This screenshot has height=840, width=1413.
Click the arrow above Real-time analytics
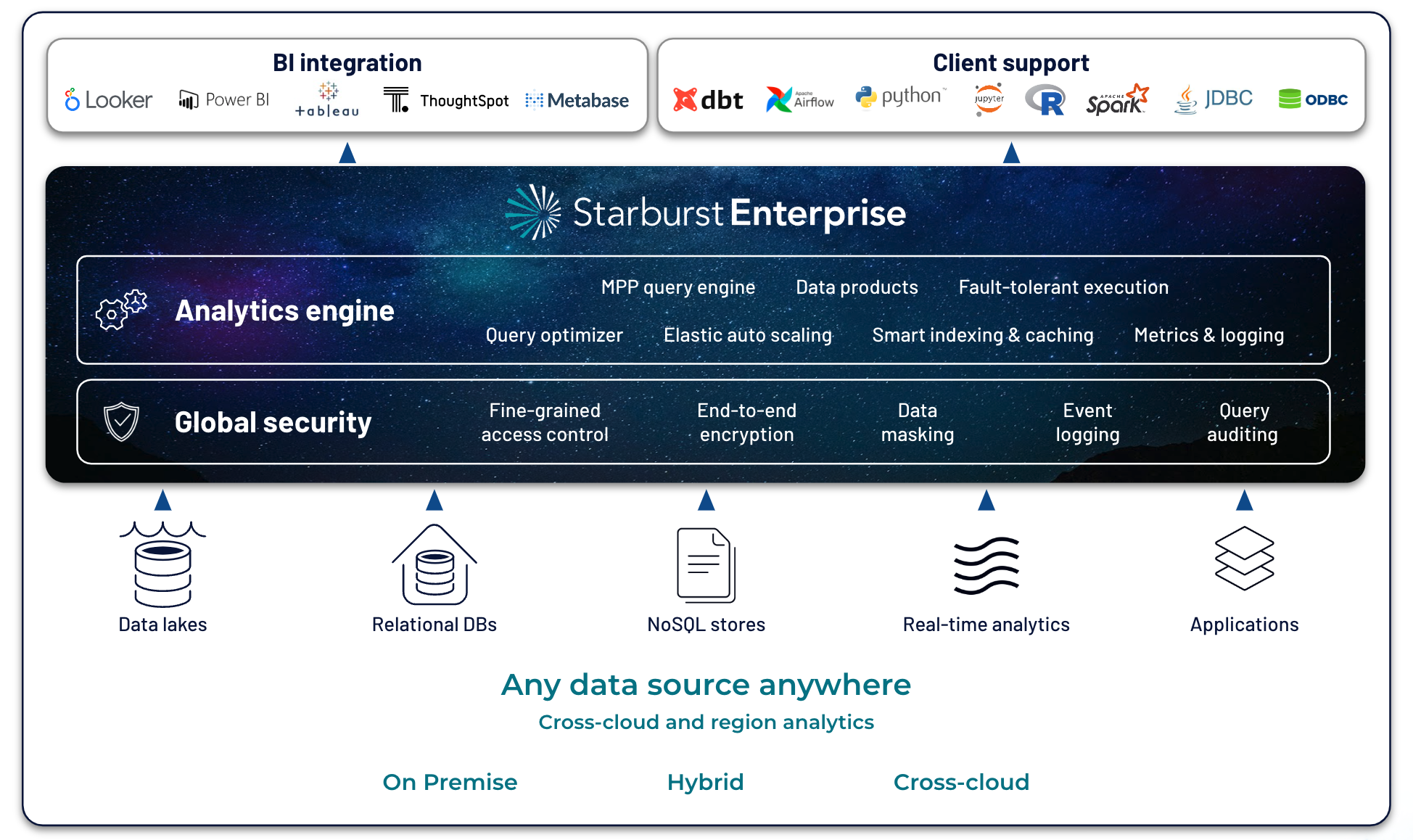[985, 501]
